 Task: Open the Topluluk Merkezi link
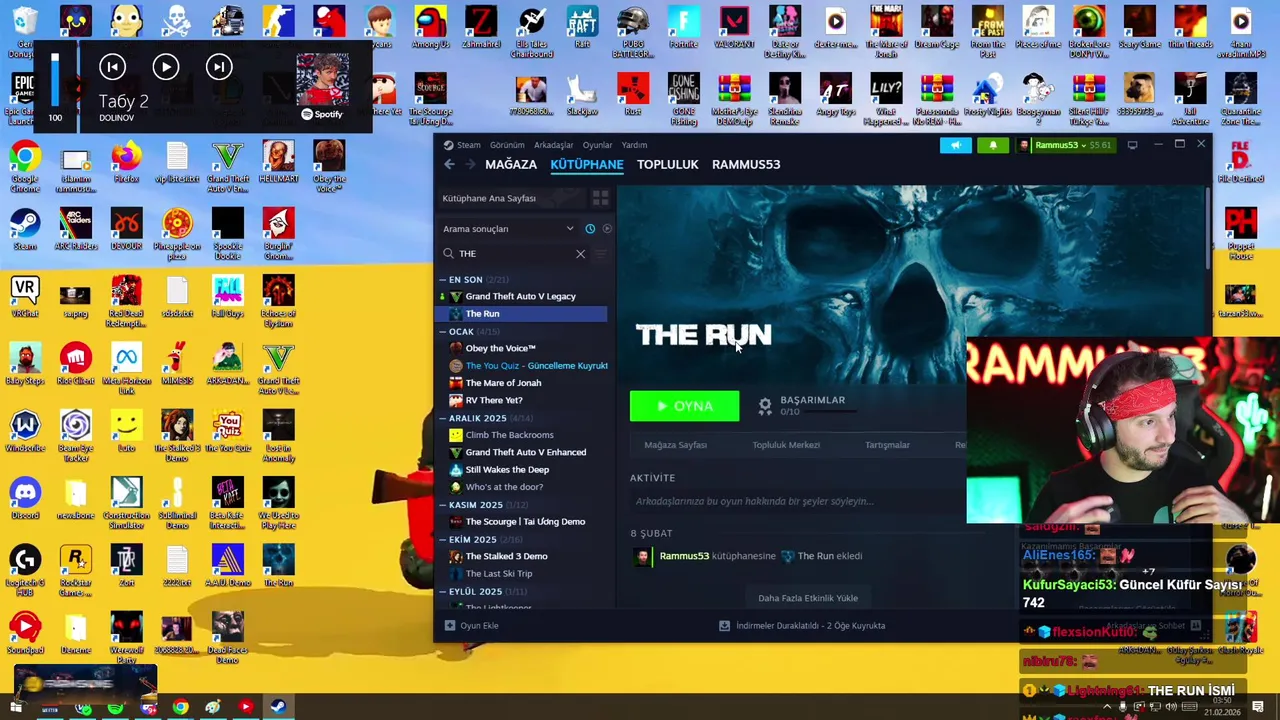click(786, 445)
